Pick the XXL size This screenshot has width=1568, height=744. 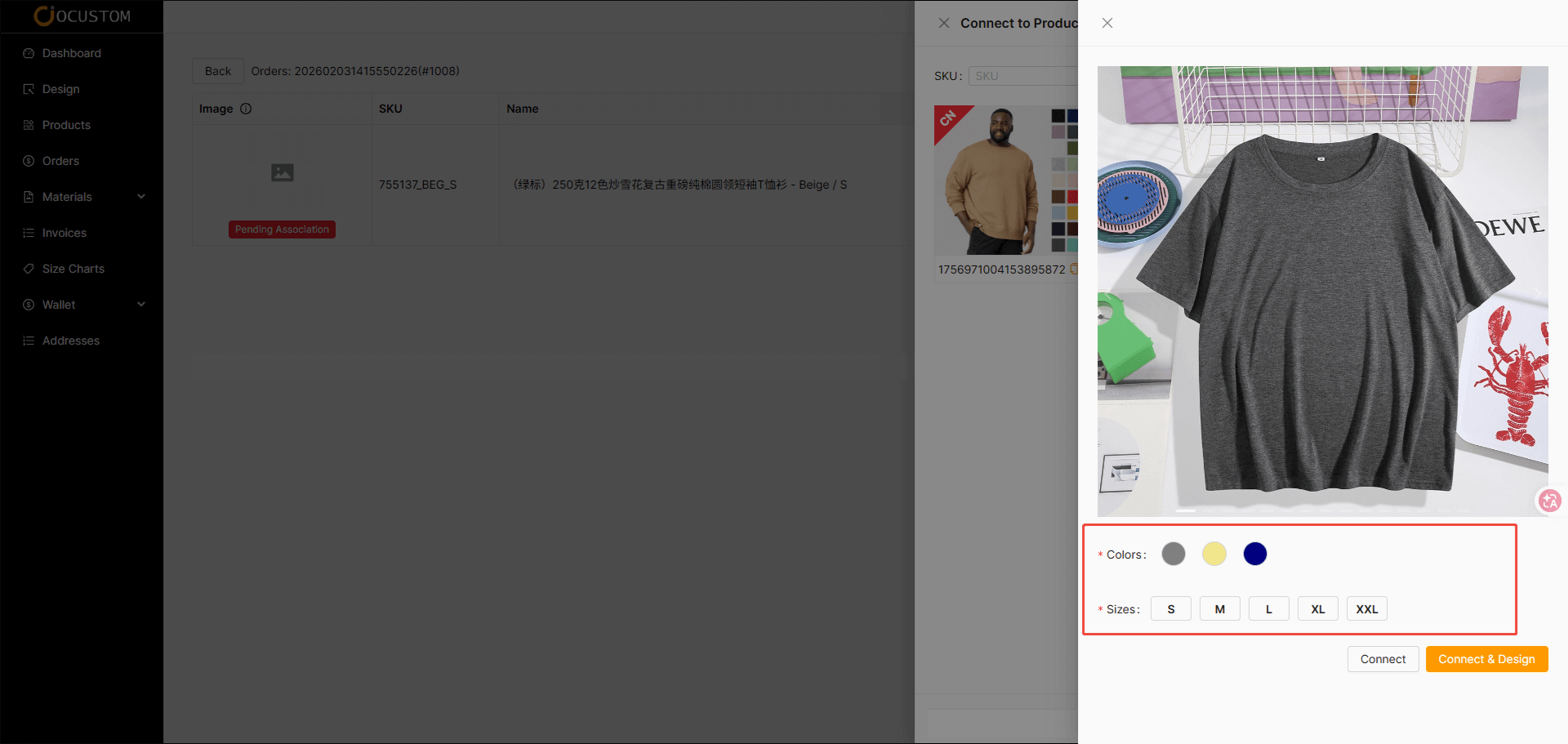1366,609
